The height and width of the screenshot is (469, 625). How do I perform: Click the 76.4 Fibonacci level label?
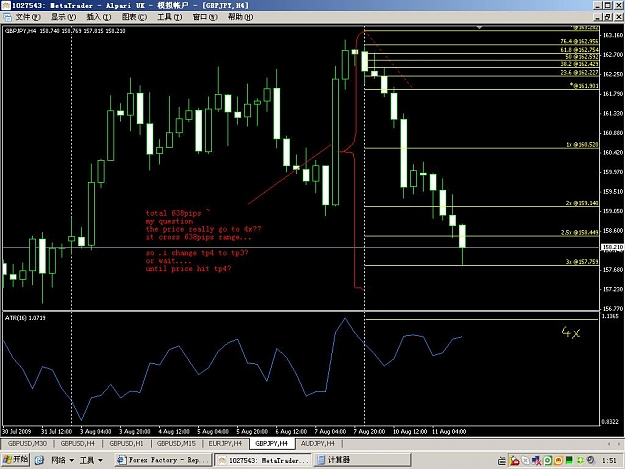580,41
